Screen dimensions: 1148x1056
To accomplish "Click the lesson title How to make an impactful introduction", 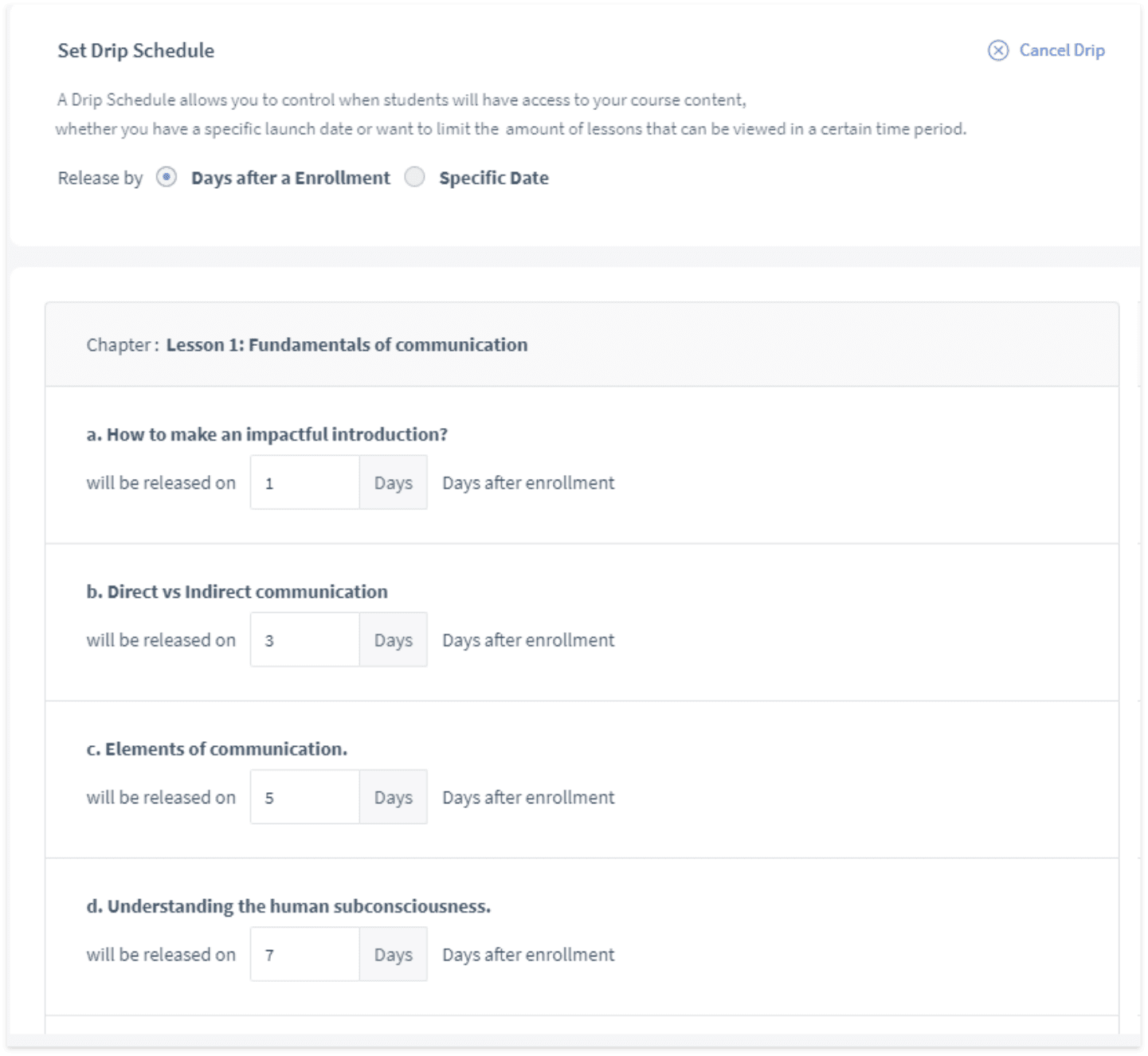I will (268, 434).
